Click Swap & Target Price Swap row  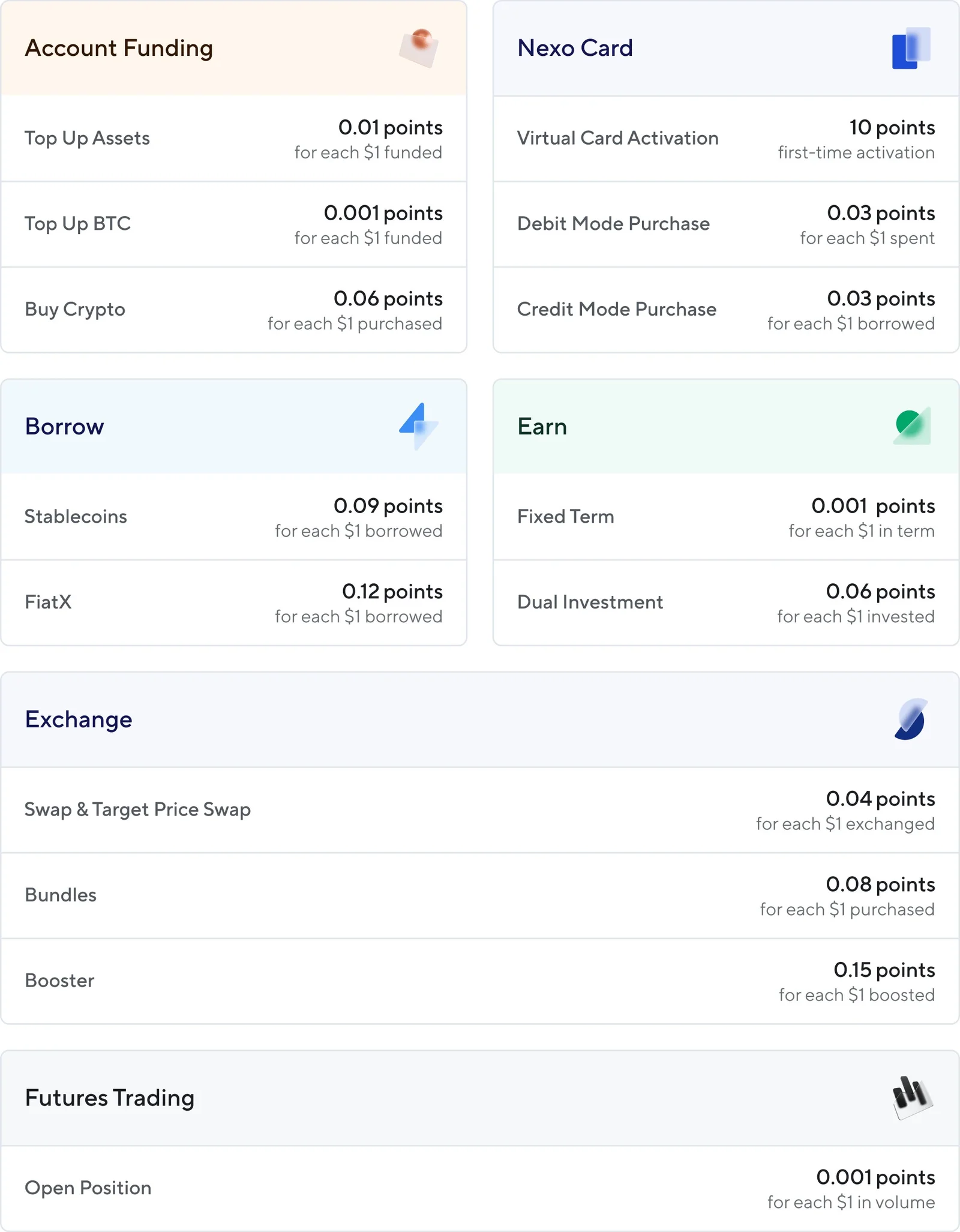click(480, 810)
